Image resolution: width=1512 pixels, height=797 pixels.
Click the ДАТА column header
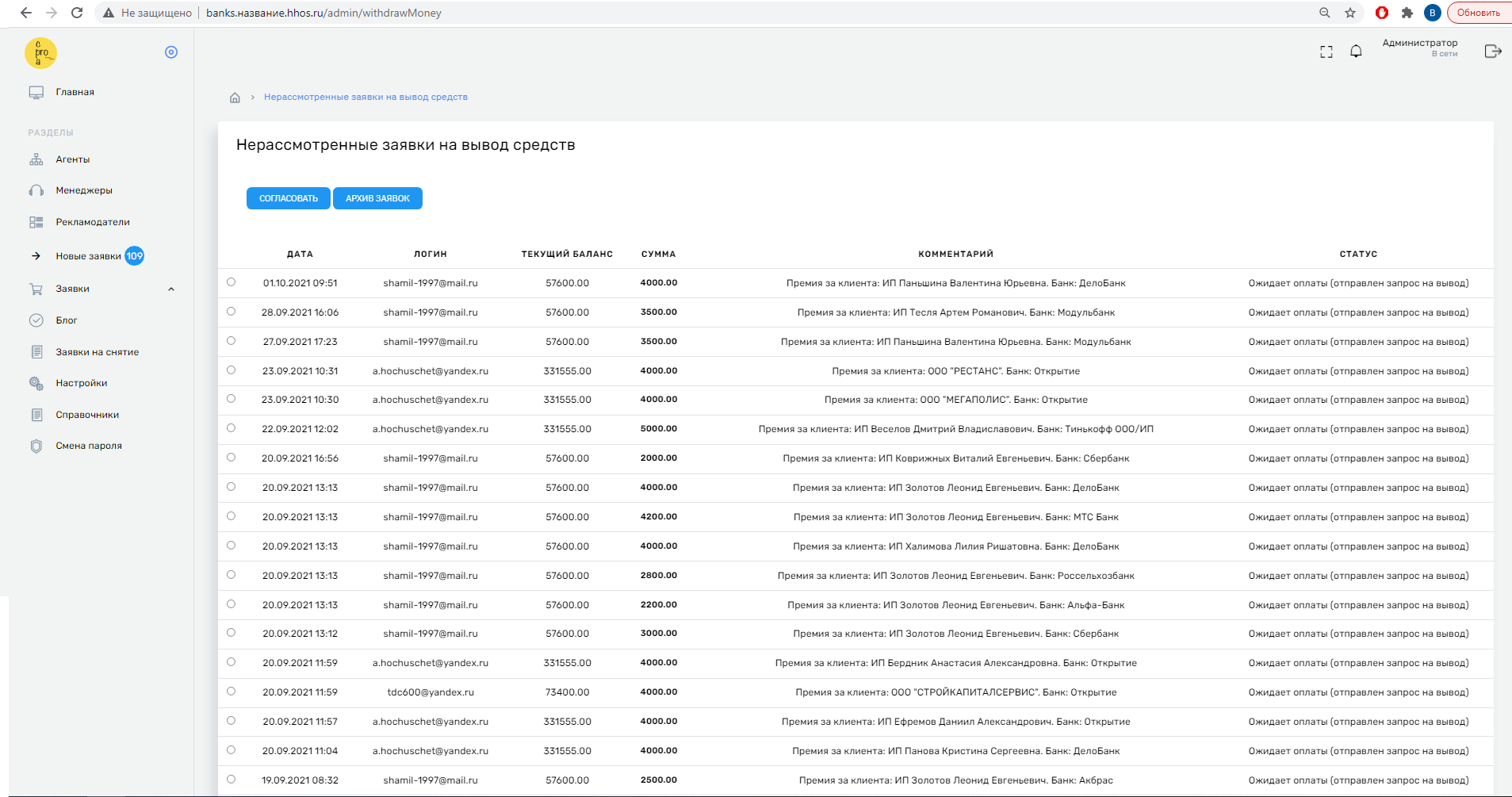pos(300,255)
